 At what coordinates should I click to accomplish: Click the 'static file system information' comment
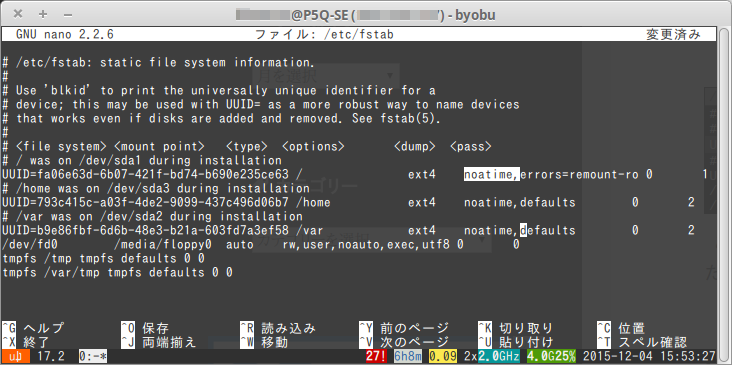click(x=208, y=63)
